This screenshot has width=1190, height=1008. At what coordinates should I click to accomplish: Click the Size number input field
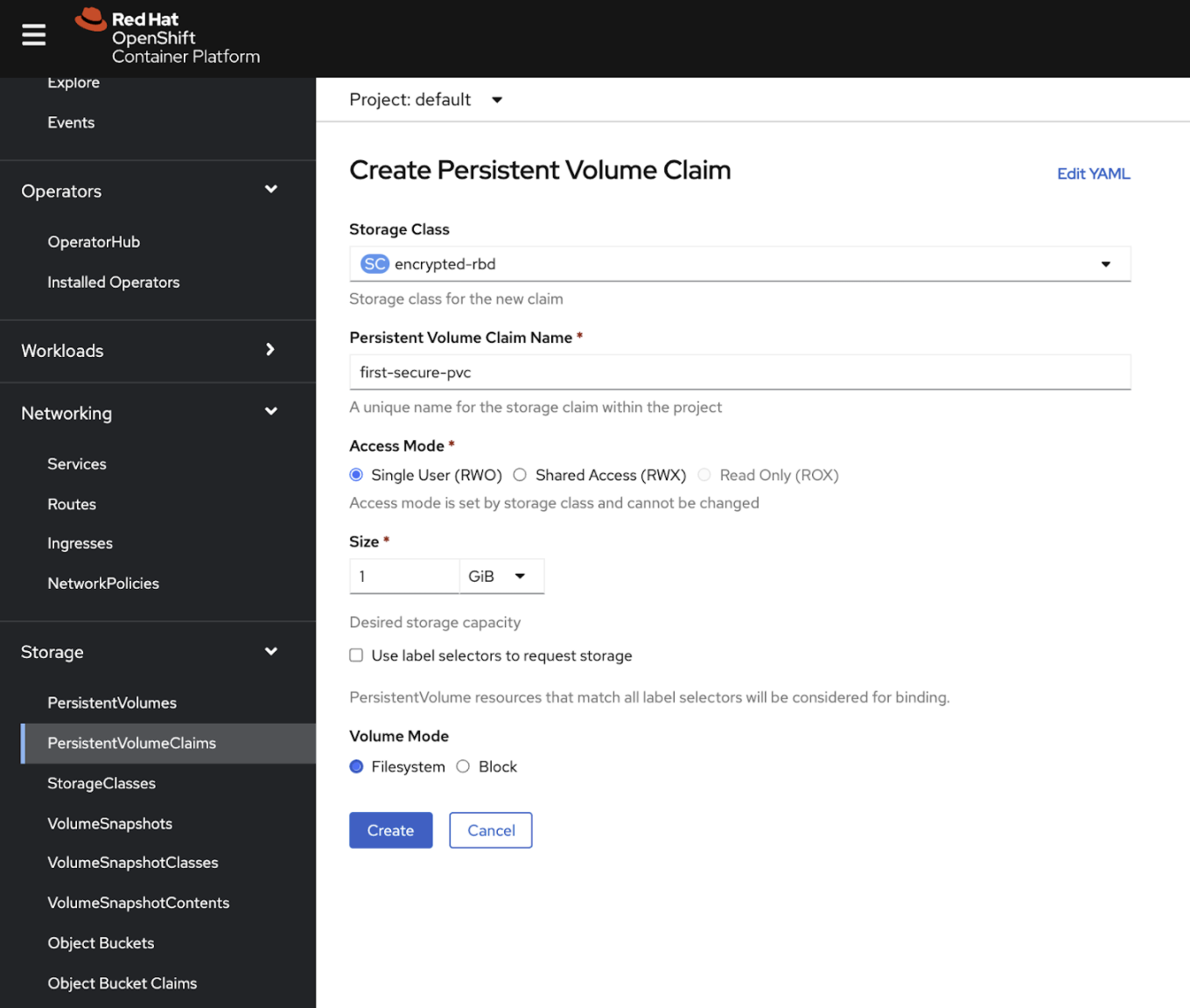click(x=404, y=577)
